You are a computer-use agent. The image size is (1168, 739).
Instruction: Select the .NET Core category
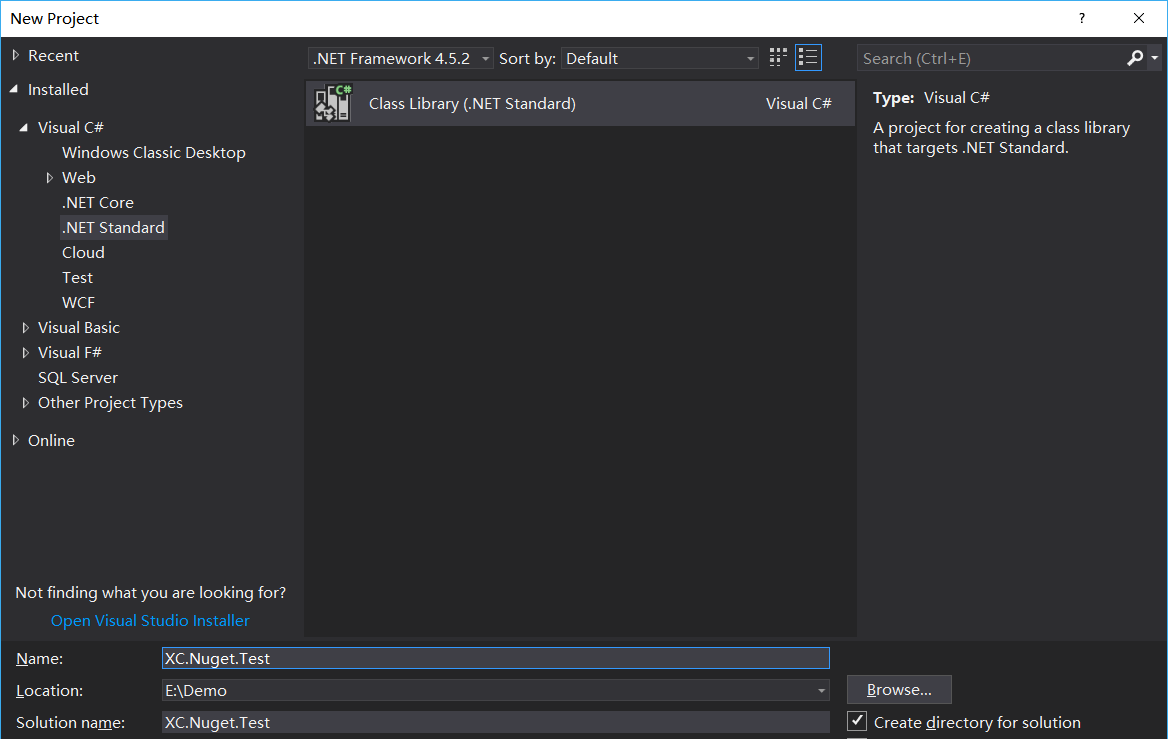(x=98, y=203)
